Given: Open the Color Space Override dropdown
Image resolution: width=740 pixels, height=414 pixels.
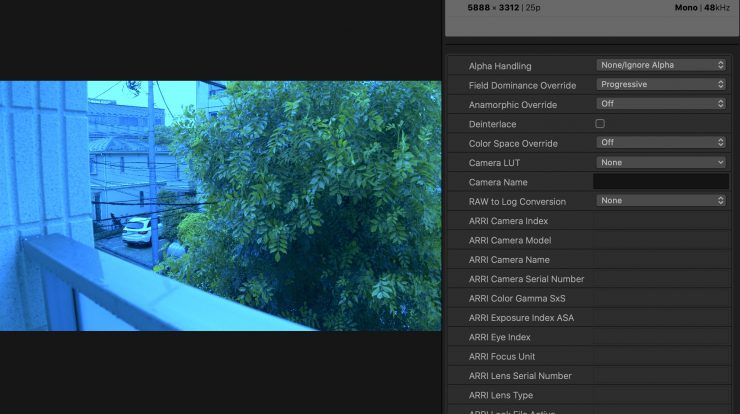Looking at the screenshot, I should [661, 143].
